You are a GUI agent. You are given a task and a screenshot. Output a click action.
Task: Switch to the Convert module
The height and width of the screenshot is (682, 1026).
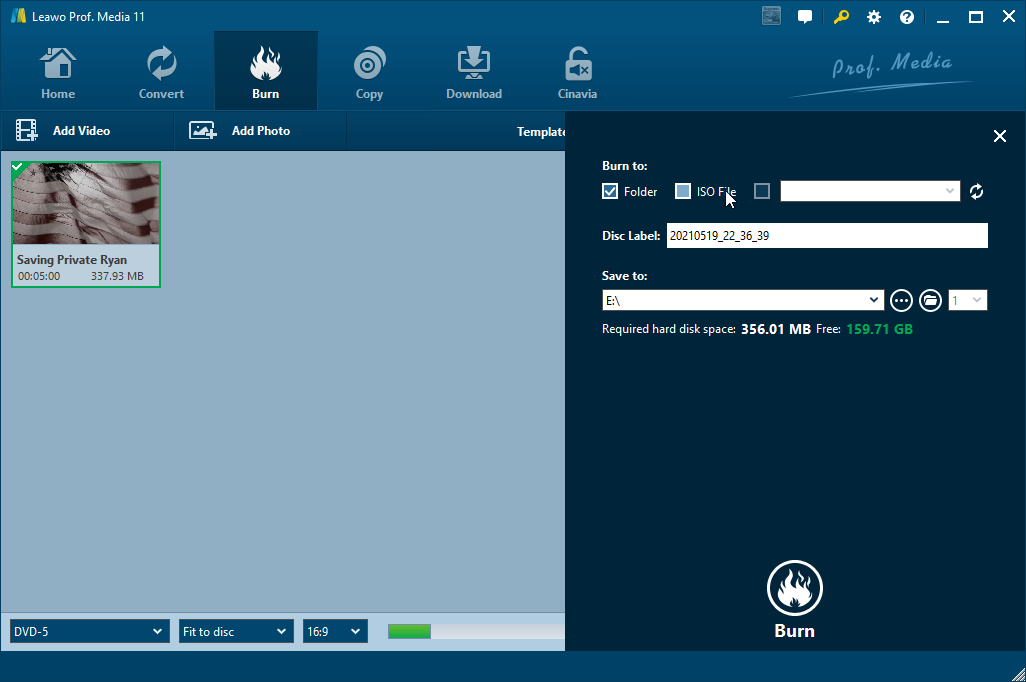[x=161, y=72]
